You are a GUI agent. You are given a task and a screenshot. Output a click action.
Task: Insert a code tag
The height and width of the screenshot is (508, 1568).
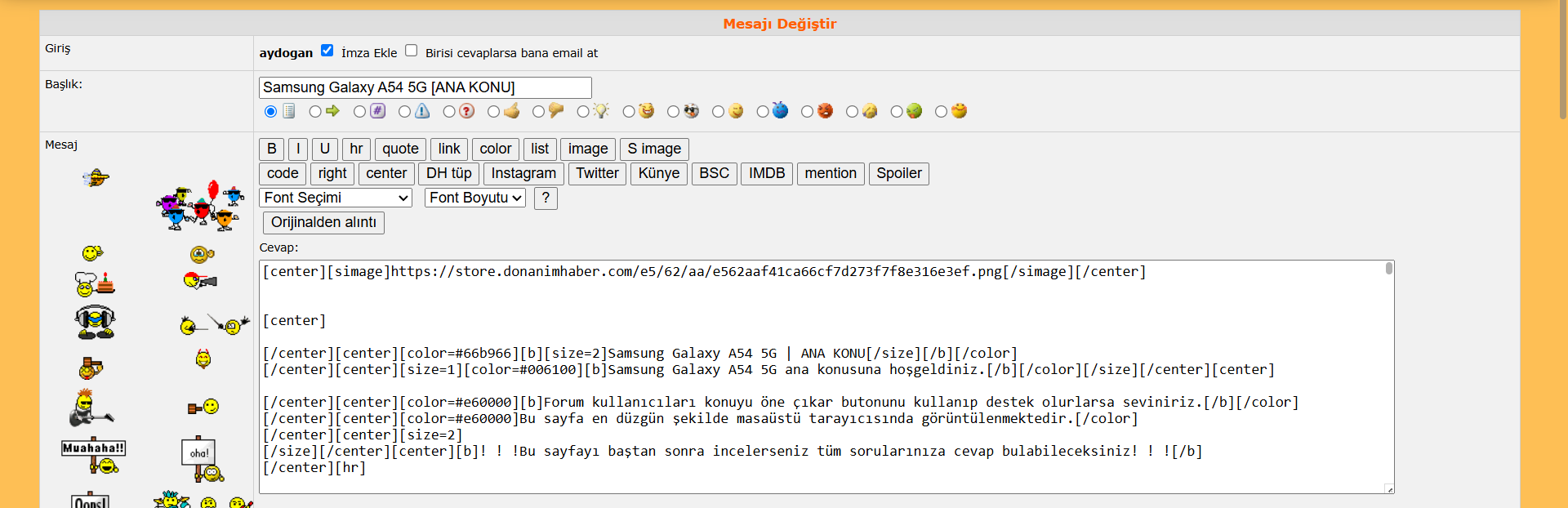point(283,173)
